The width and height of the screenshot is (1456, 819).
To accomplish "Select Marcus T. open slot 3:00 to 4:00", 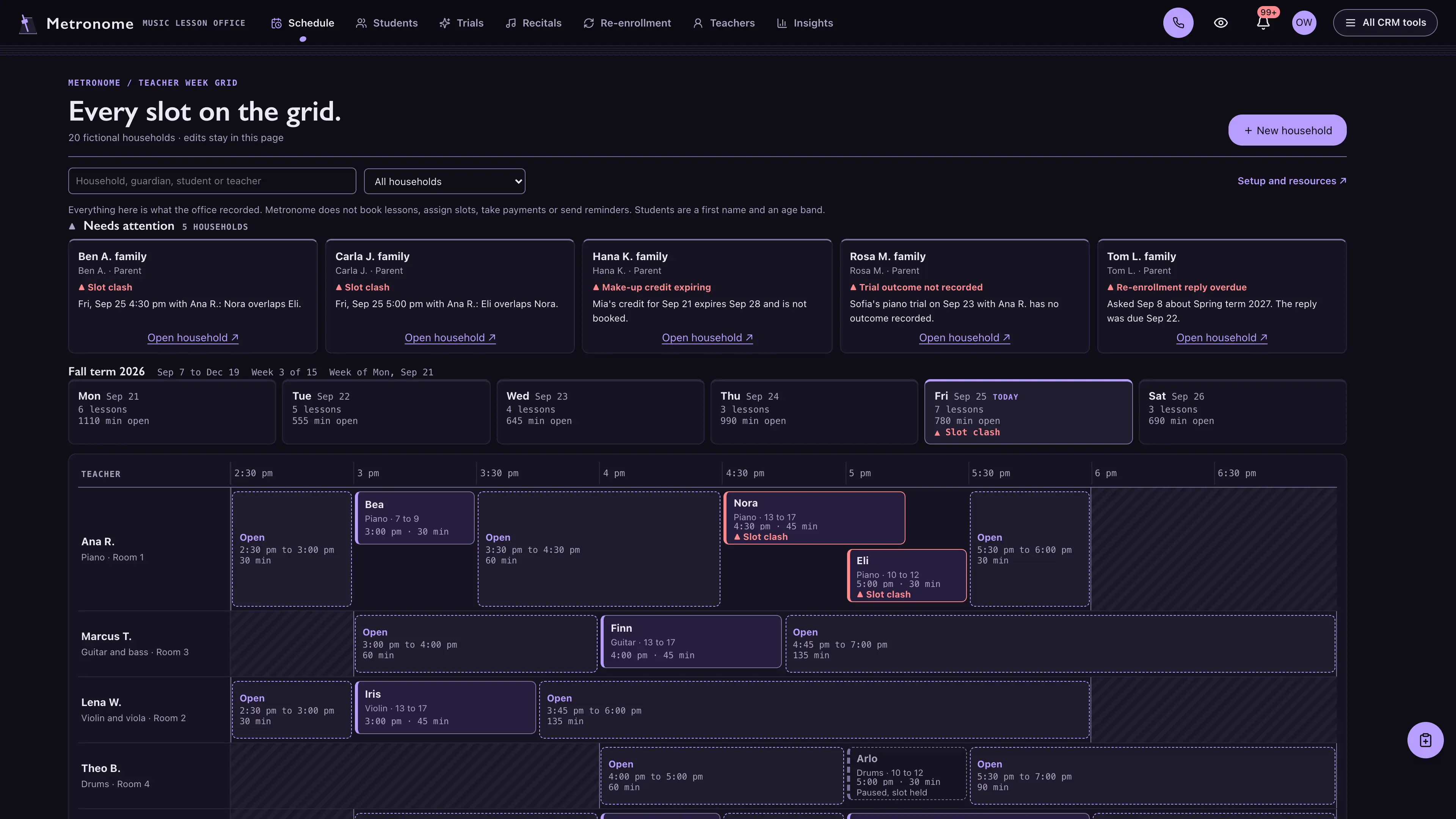I will (476, 644).
